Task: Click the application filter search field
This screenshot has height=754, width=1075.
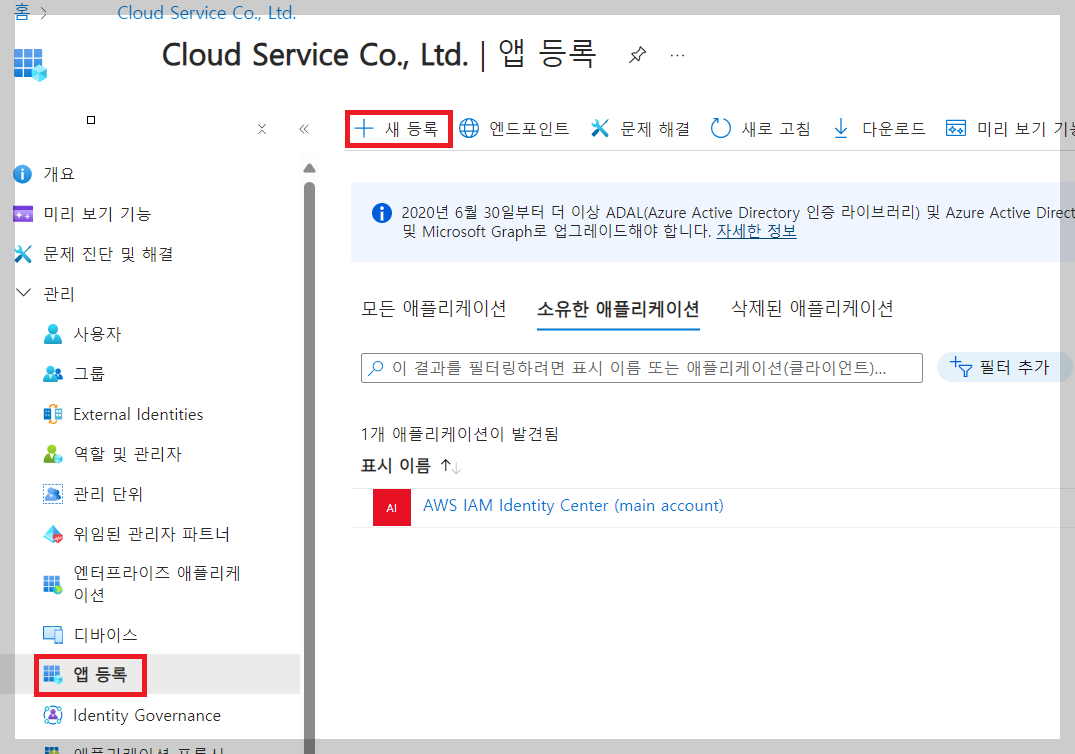Action: (642, 368)
